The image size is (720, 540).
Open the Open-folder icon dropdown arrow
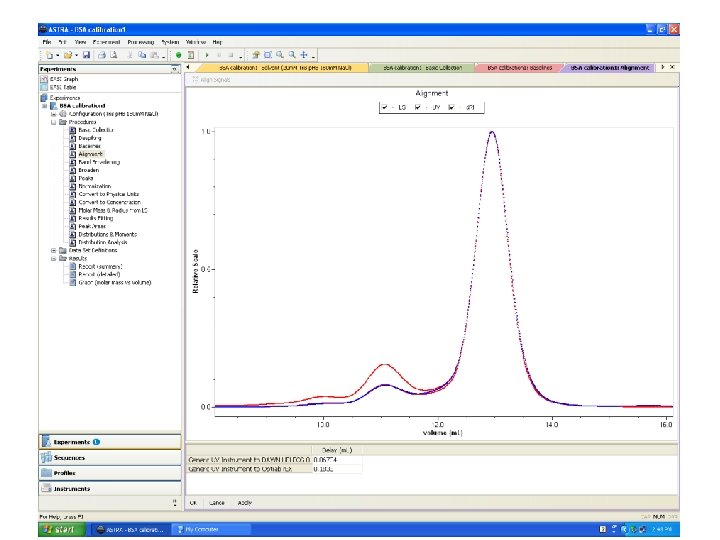76,56
